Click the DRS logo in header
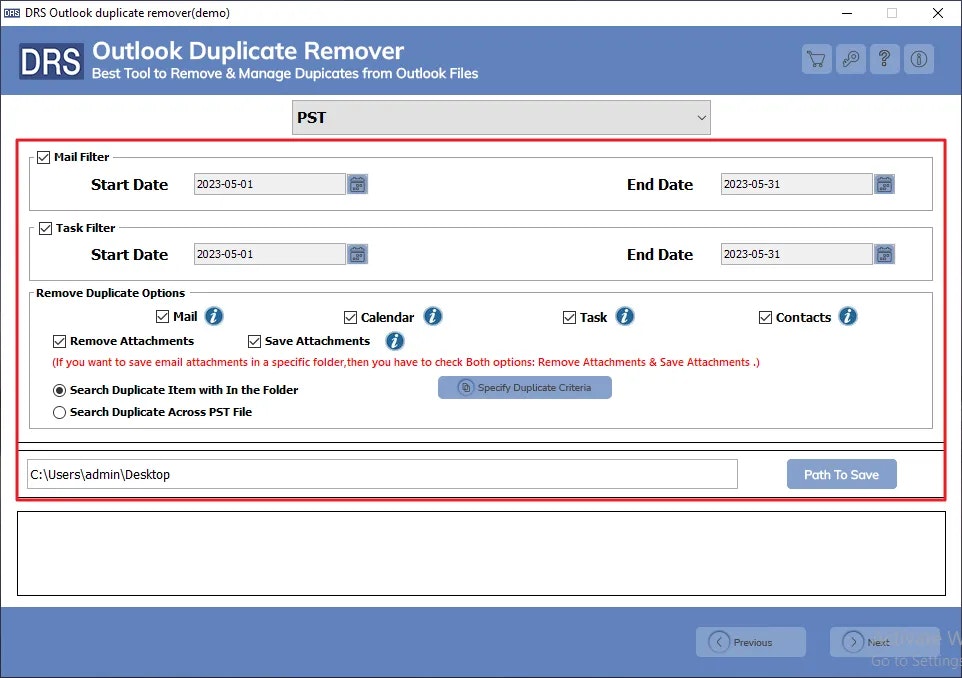The height and width of the screenshot is (678, 962). (51, 61)
